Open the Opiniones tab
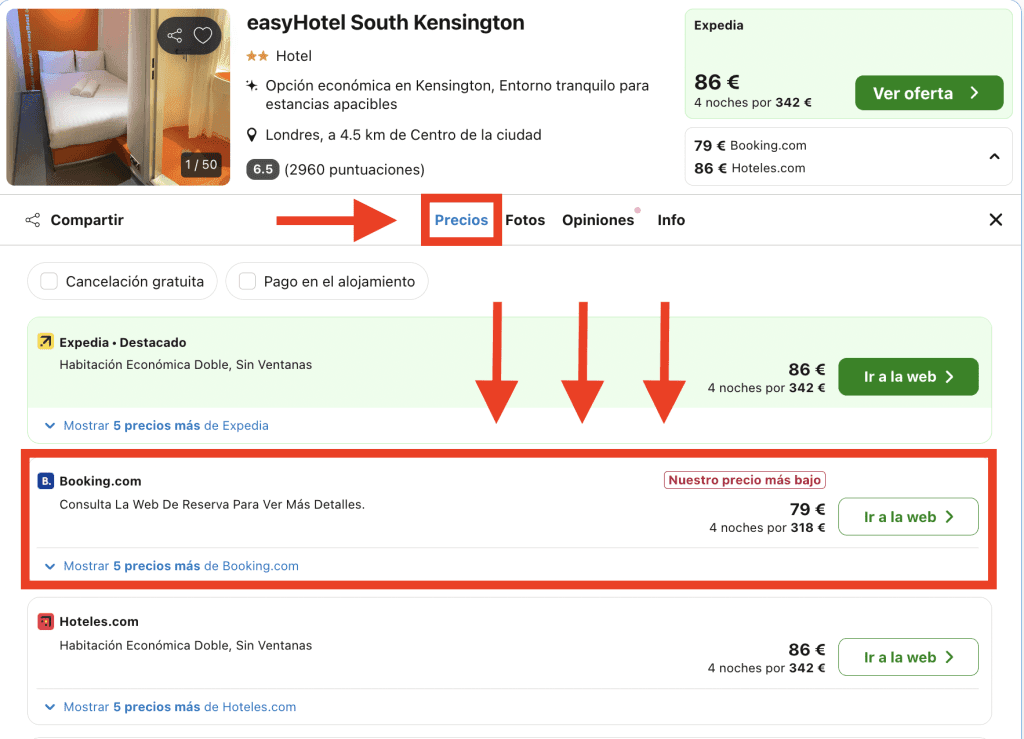Screen dimensions: 1024x739 (x=598, y=220)
